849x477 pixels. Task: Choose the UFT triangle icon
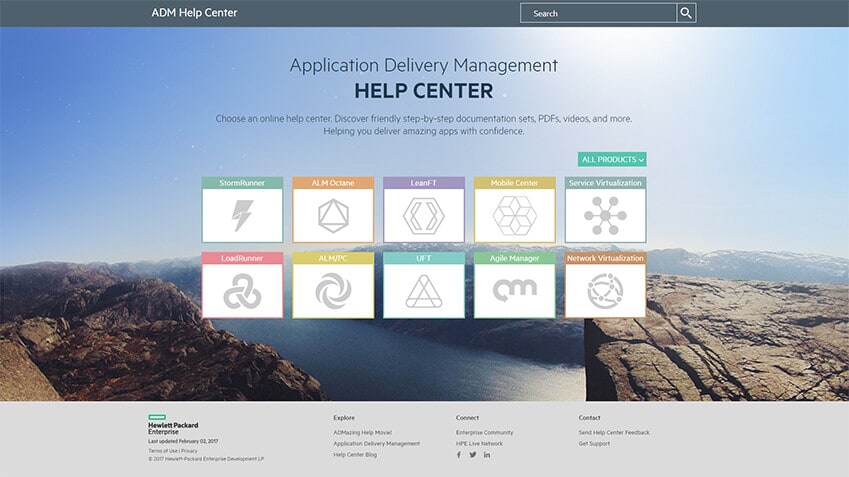pyautogui.click(x=424, y=291)
